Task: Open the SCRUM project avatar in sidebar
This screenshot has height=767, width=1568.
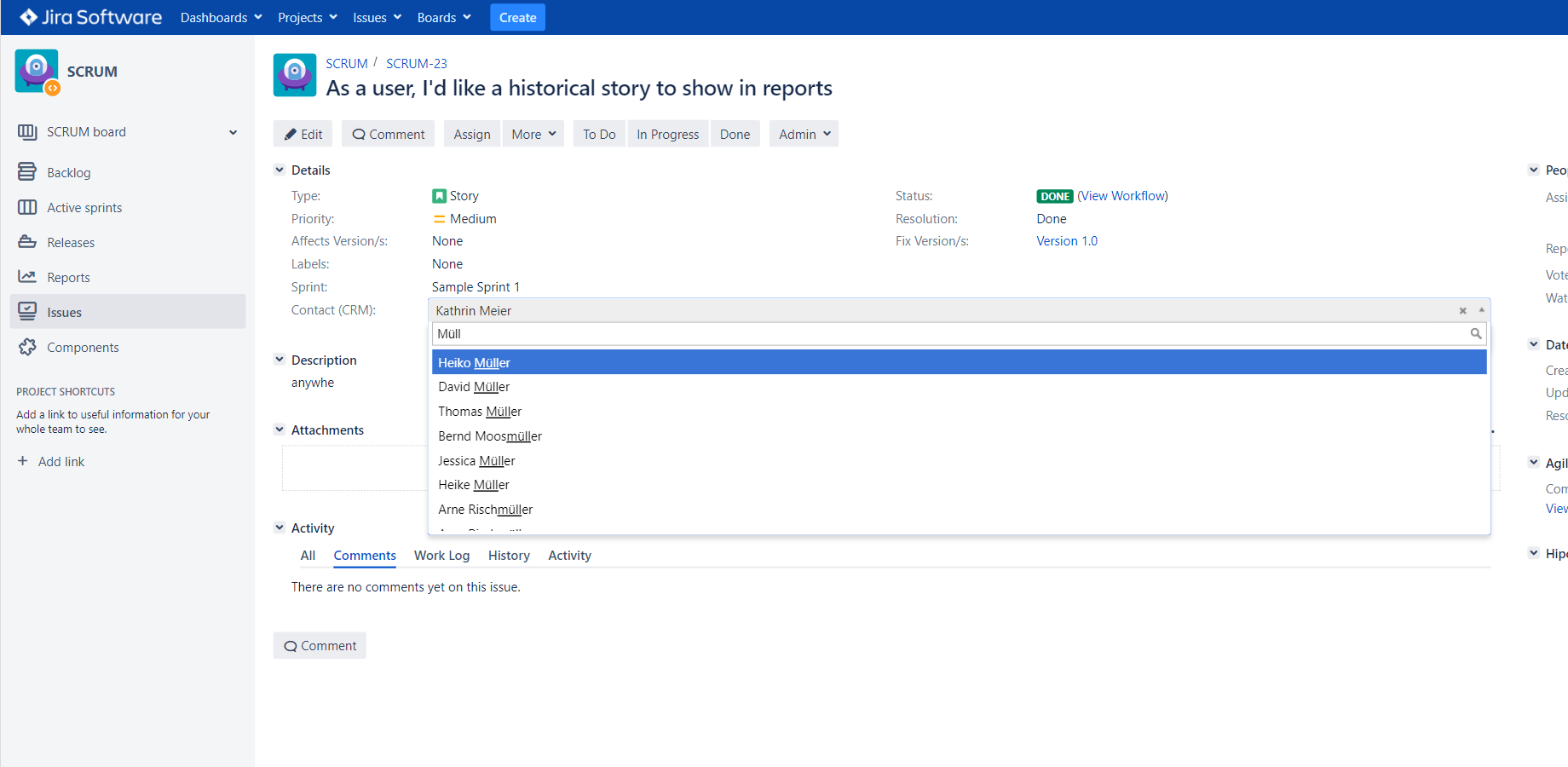Action: (x=37, y=72)
